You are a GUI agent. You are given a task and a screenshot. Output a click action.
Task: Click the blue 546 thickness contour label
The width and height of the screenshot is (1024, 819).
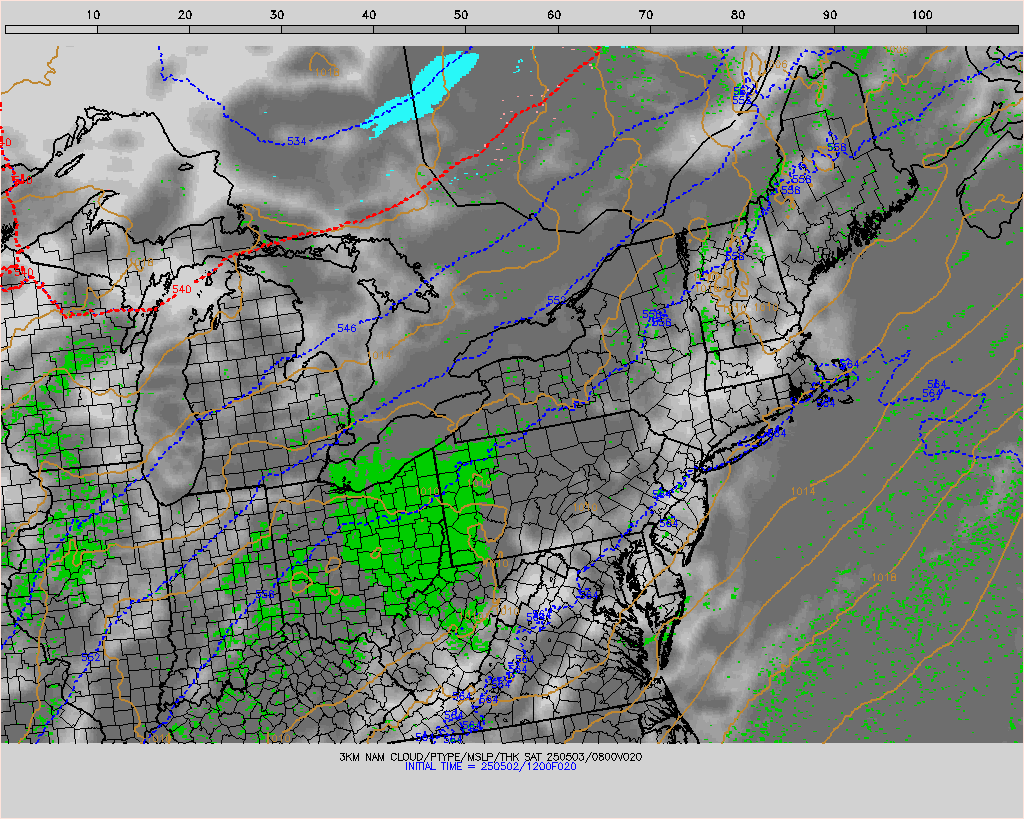[x=347, y=328]
